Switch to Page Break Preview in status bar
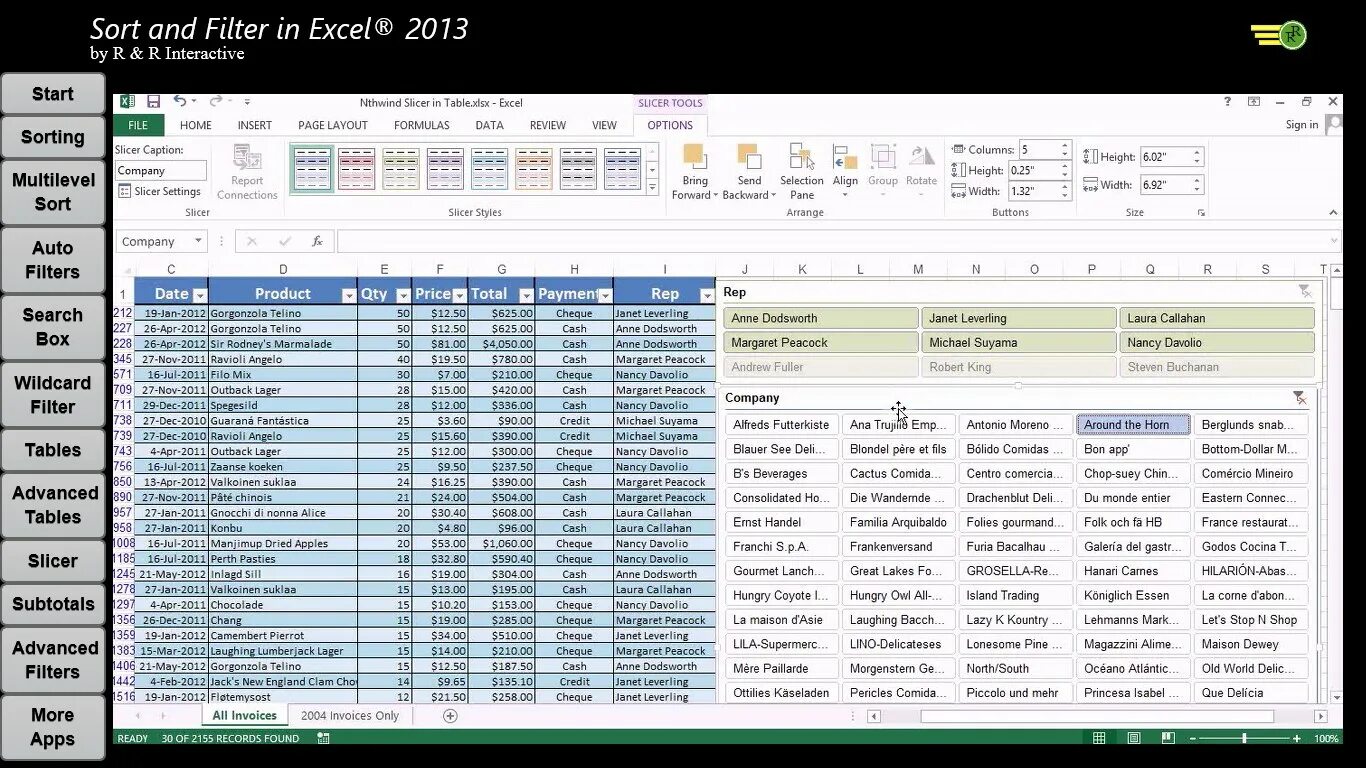1366x768 pixels. (1168, 738)
